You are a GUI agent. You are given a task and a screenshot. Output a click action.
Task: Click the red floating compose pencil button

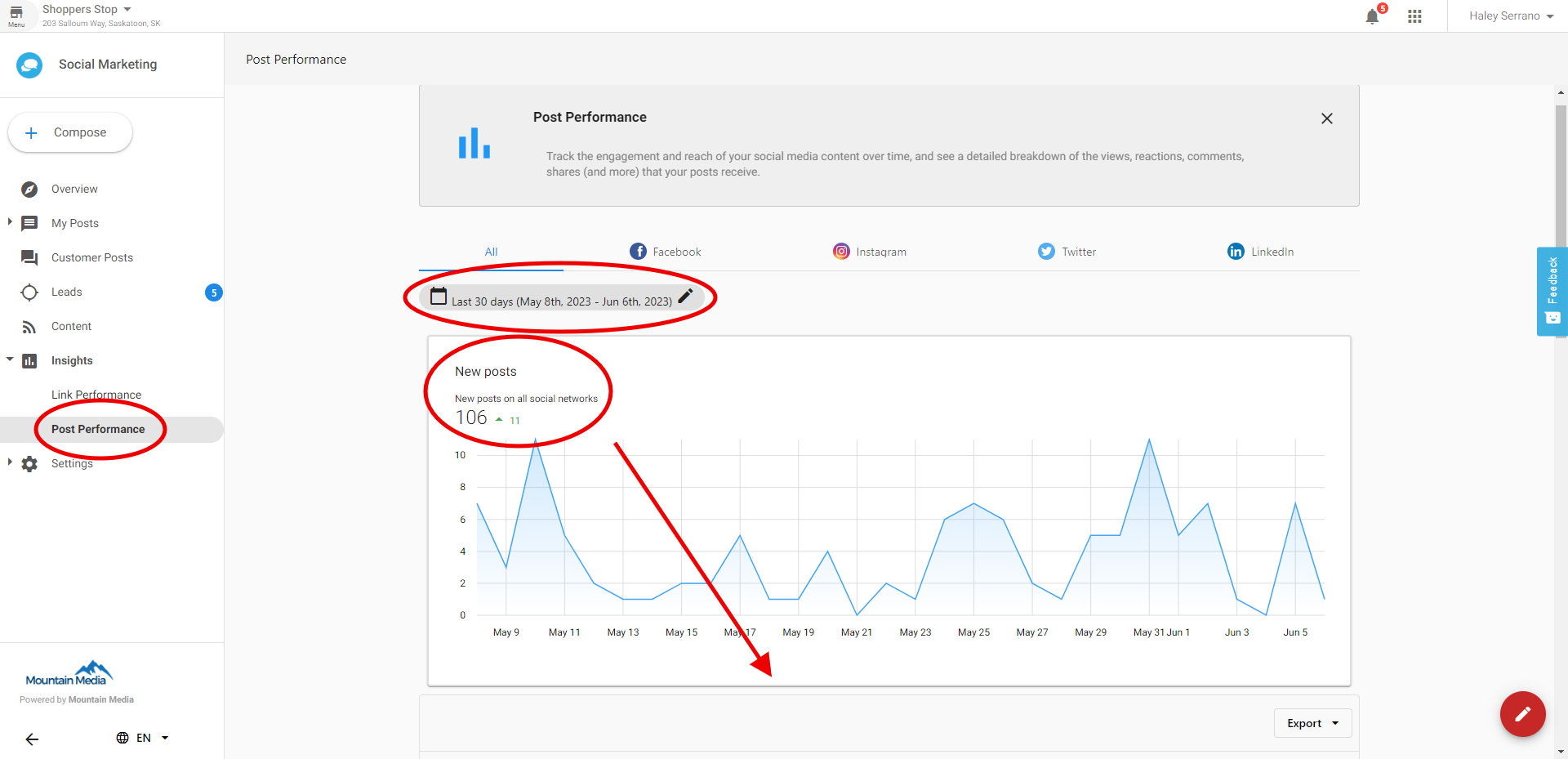tap(1522, 714)
